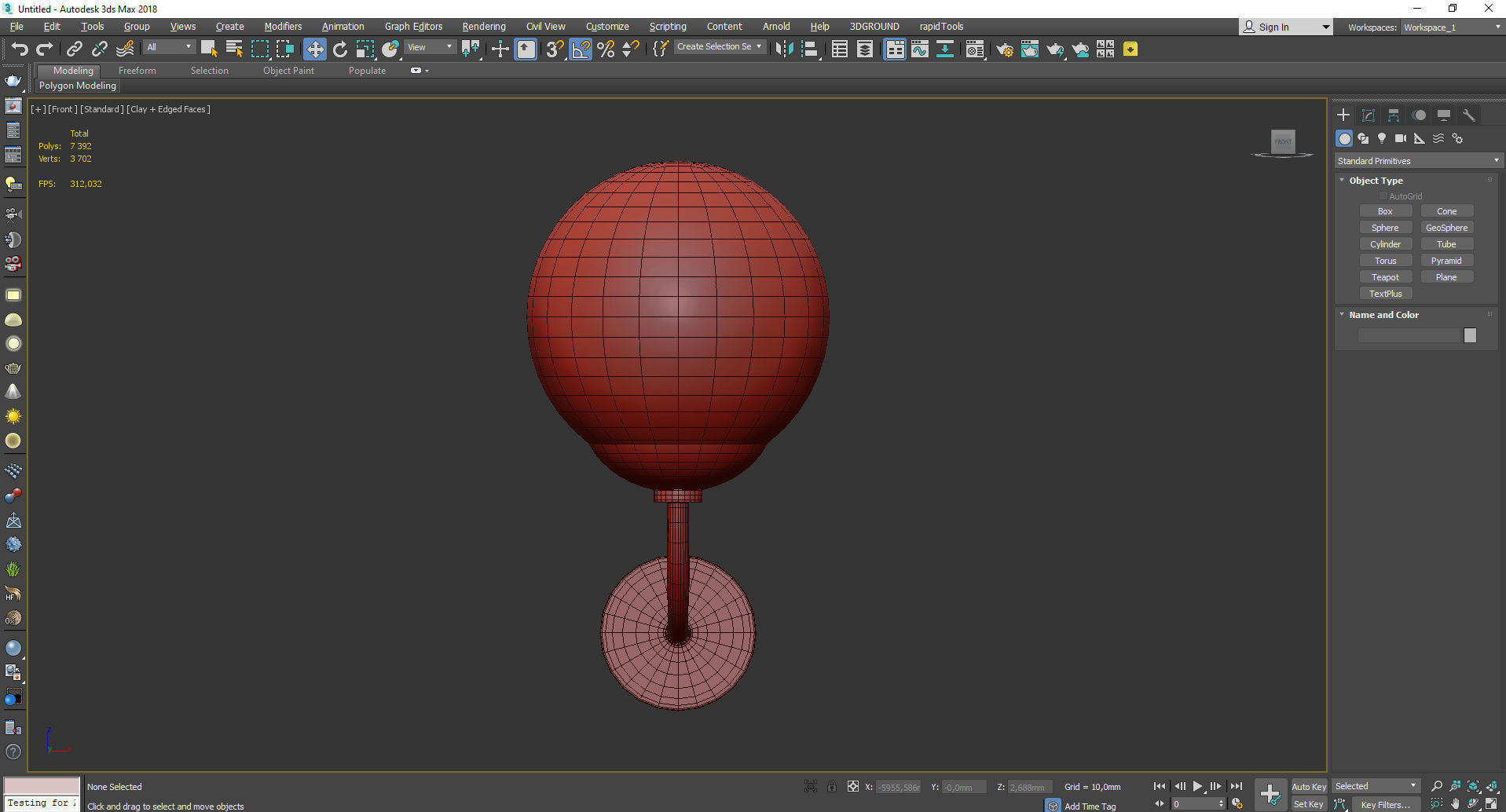This screenshot has height=812, width=1506.
Task: Collapse the Object Type rollout
Action: (1375, 181)
